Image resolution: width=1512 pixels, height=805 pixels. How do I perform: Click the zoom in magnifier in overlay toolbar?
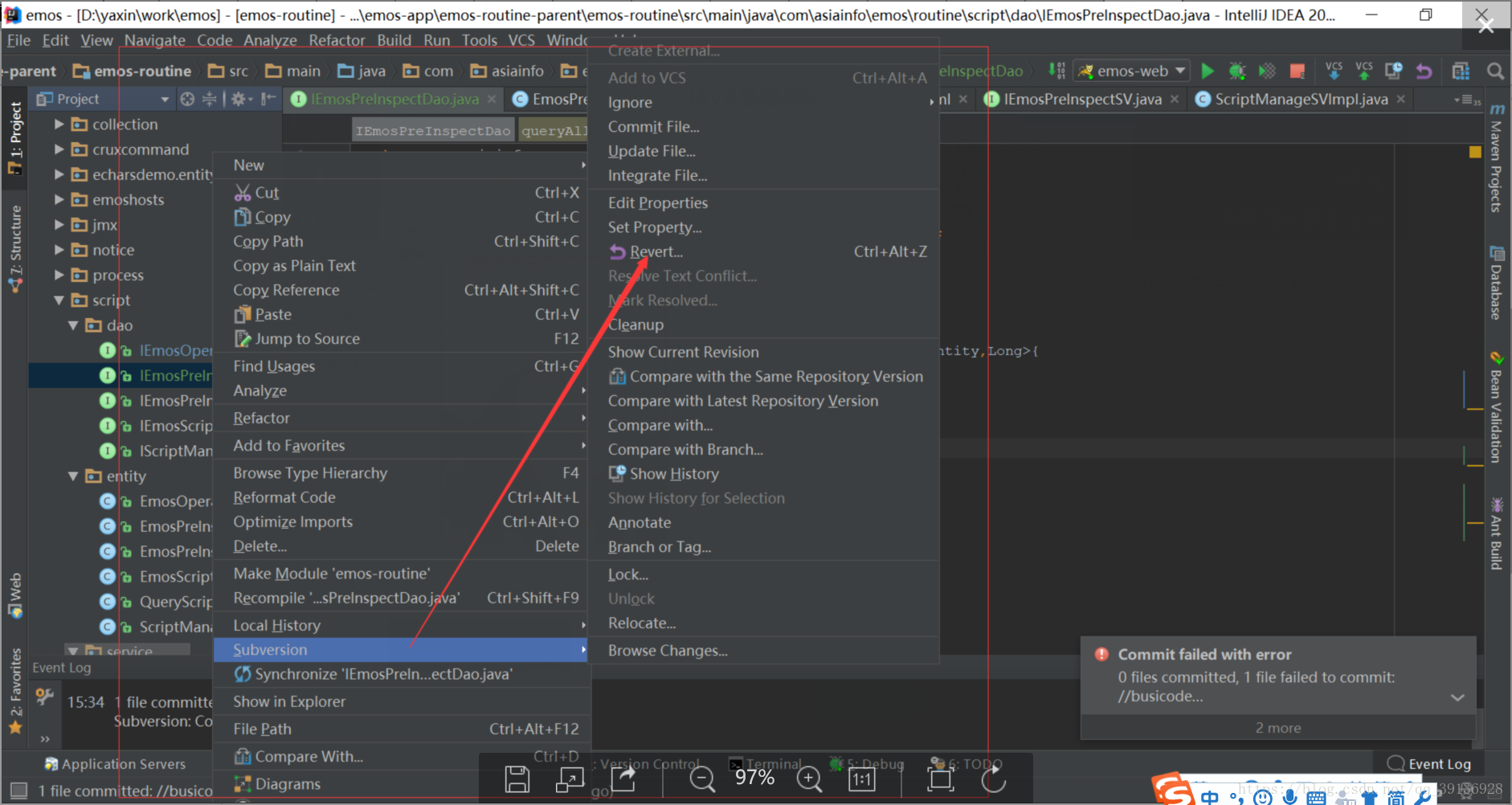(809, 778)
